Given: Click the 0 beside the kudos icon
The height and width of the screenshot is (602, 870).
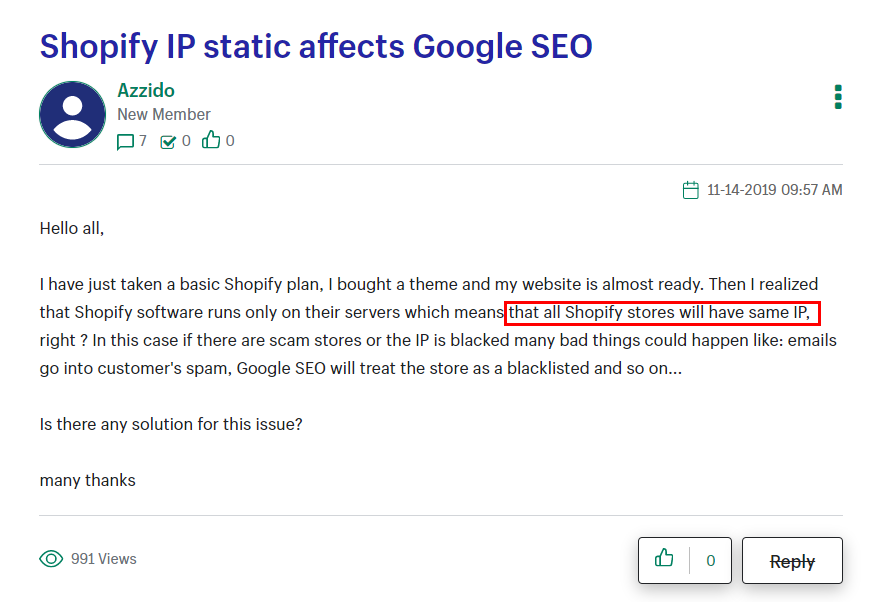Looking at the screenshot, I should click(x=229, y=140).
